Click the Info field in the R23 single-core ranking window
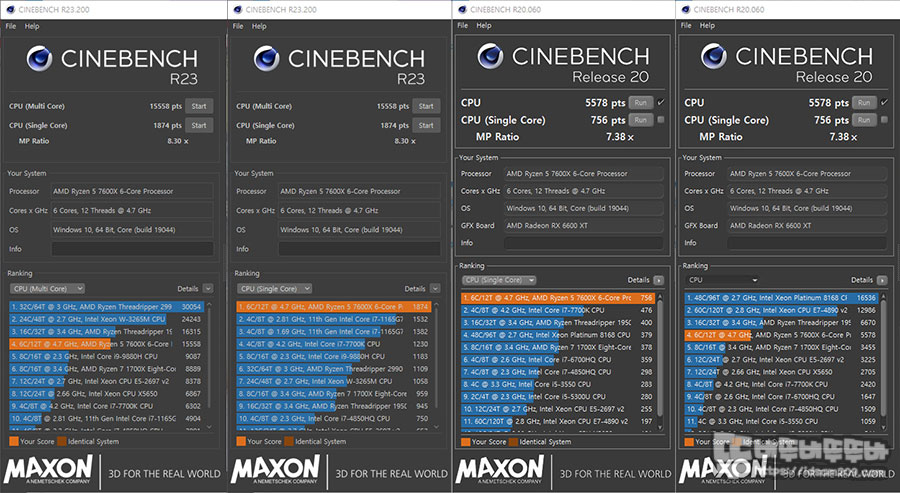The height and width of the screenshot is (493, 900). (x=359, y=249)
